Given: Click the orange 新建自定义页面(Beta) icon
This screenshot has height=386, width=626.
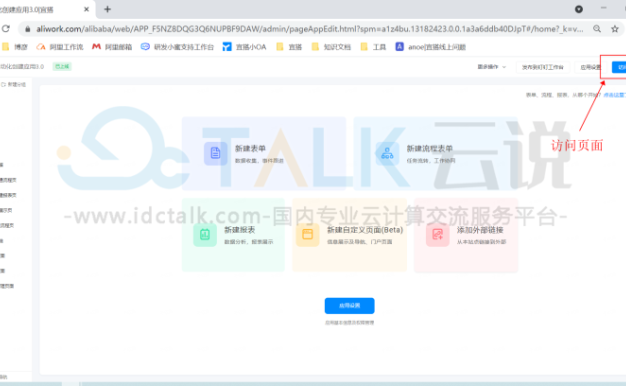Looking at the screenshot, I should coord(307,235).
